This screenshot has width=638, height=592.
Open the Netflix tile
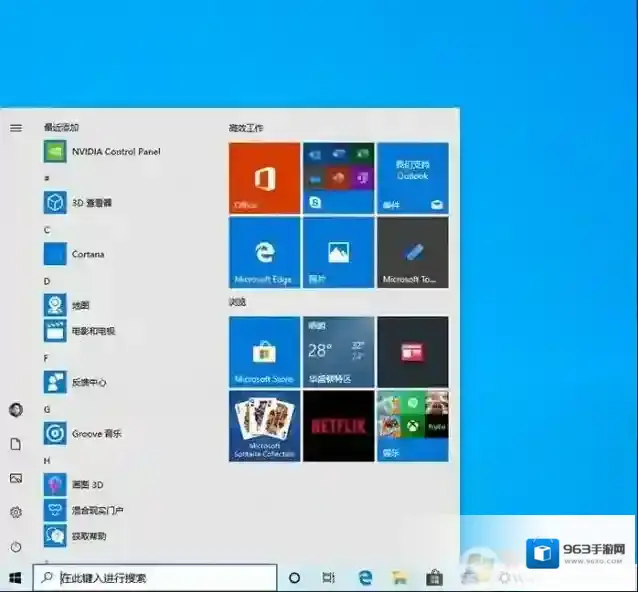coord(339,426)
